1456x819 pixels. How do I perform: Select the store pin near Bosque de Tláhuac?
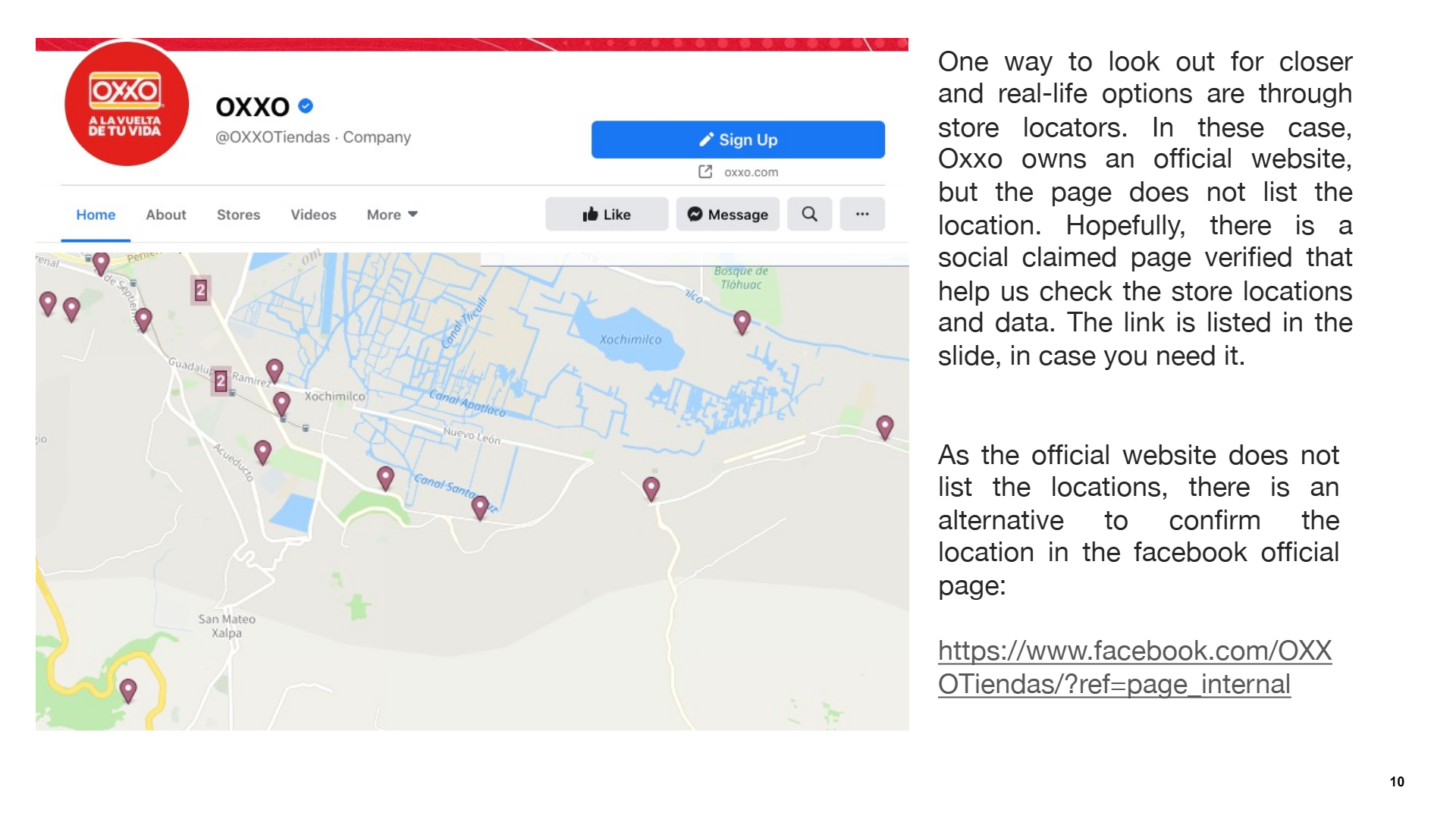pos(742,322)
